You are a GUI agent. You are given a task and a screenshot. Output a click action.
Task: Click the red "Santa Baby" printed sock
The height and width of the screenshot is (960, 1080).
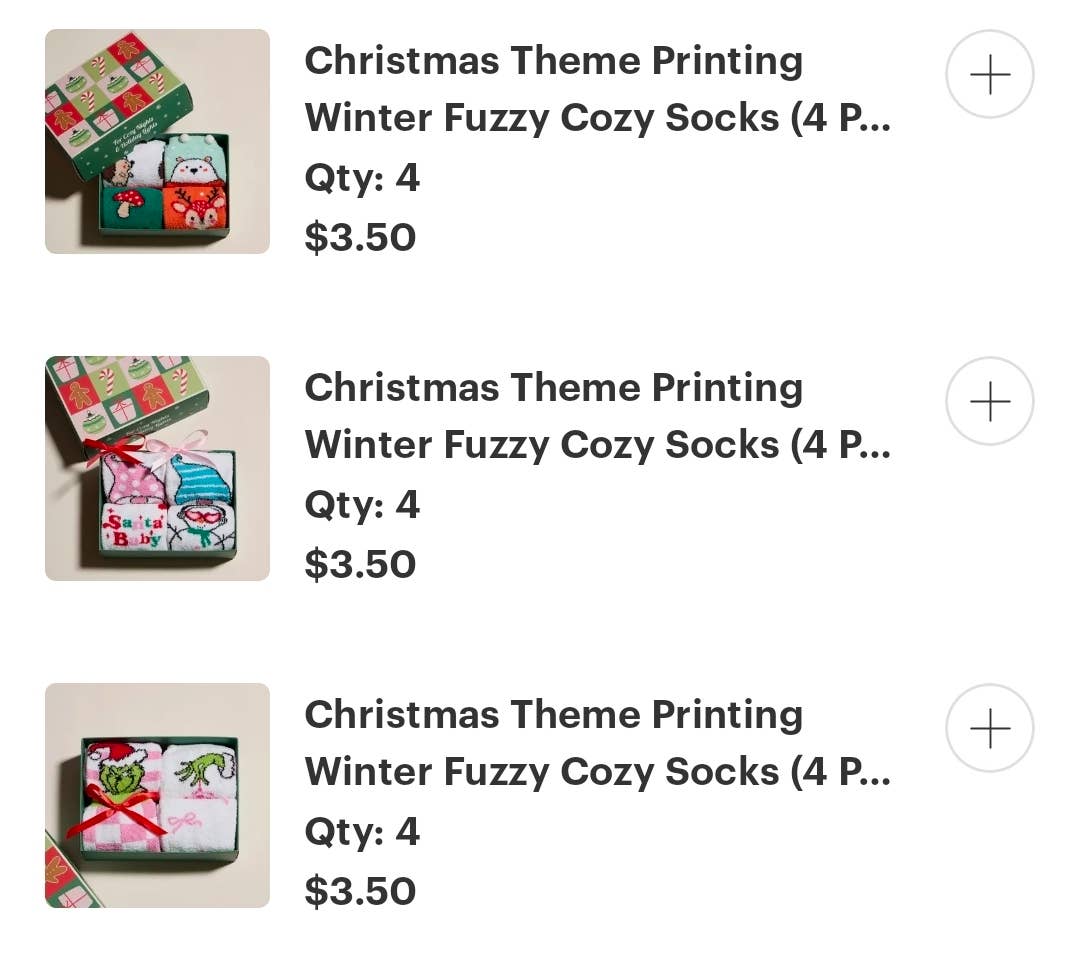(x=134, y=526)
